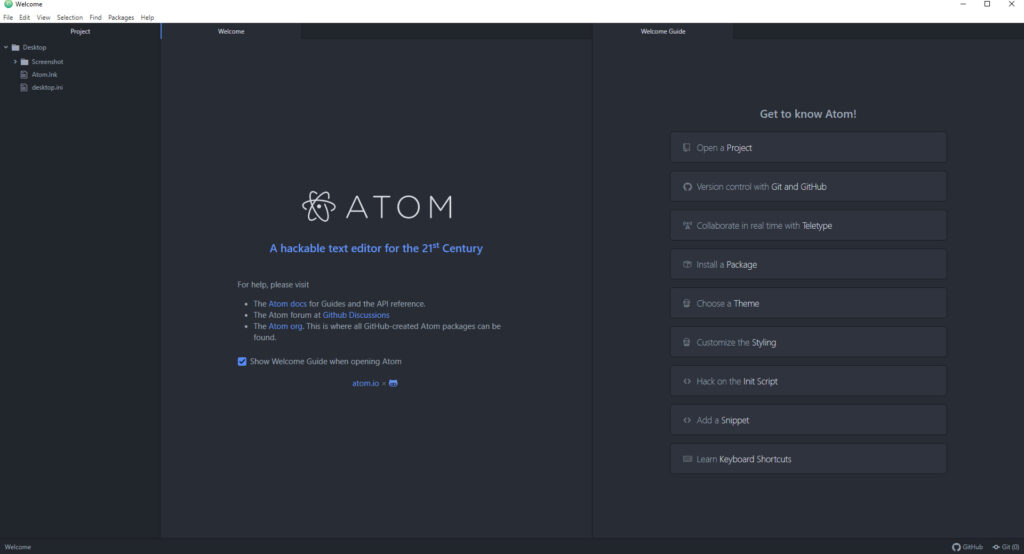
Task: Click the Welcome path in status bar
Action: point(18,547)
